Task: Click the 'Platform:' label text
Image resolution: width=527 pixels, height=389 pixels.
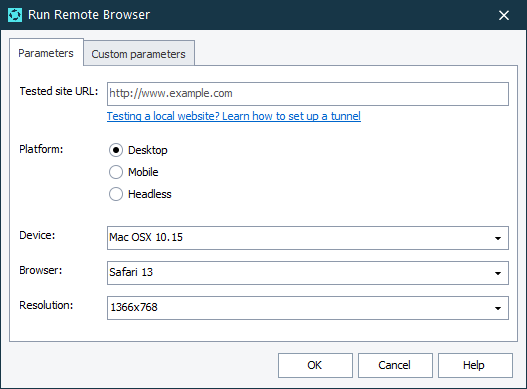Action: [x=41, y=149]
